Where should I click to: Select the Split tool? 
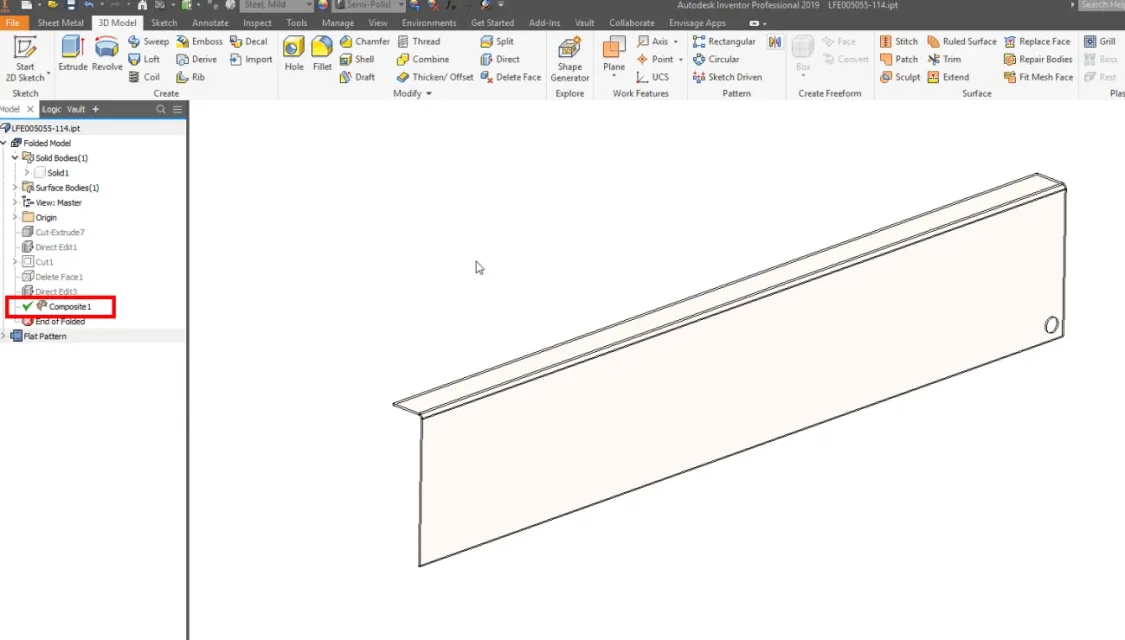click(x=497, y=42)
